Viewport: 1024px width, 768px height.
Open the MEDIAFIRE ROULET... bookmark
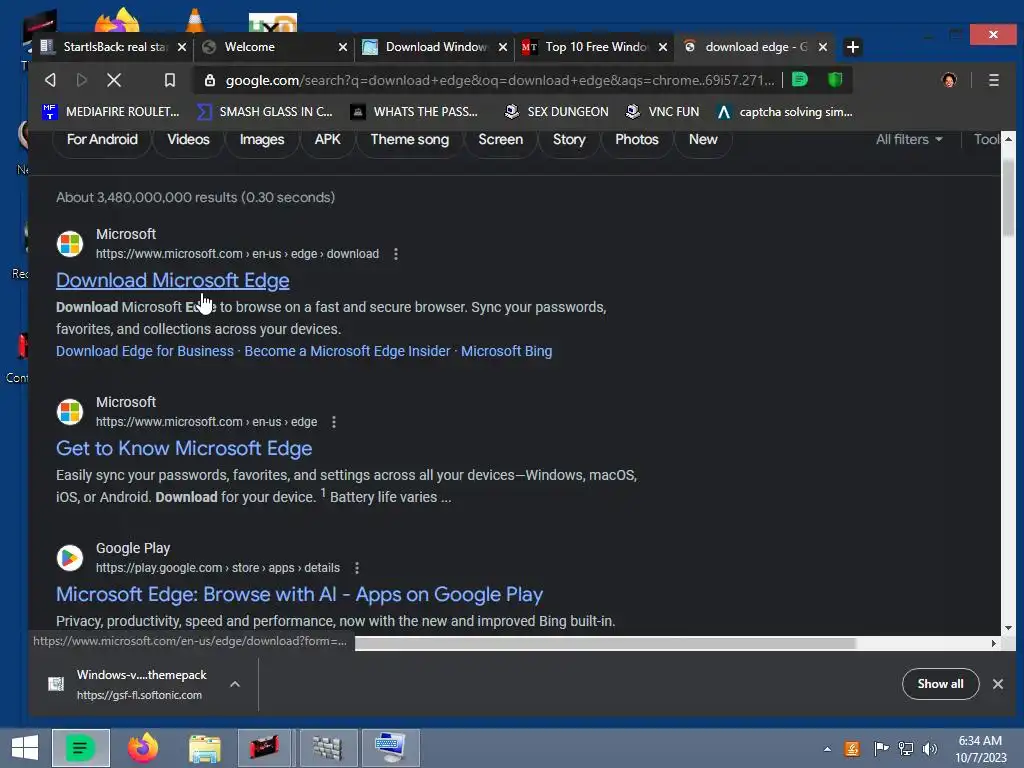pyautogui.click(x=110, y=112)
